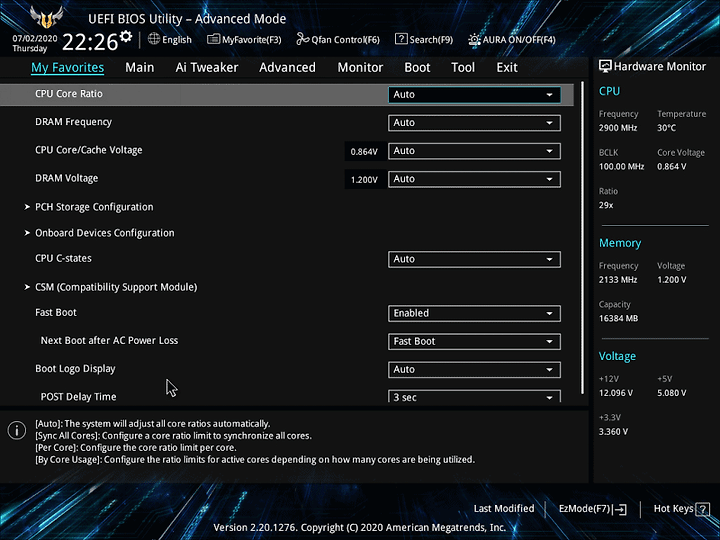
Task: Click the 29x ratio value
Action: (x=606, y=205)
